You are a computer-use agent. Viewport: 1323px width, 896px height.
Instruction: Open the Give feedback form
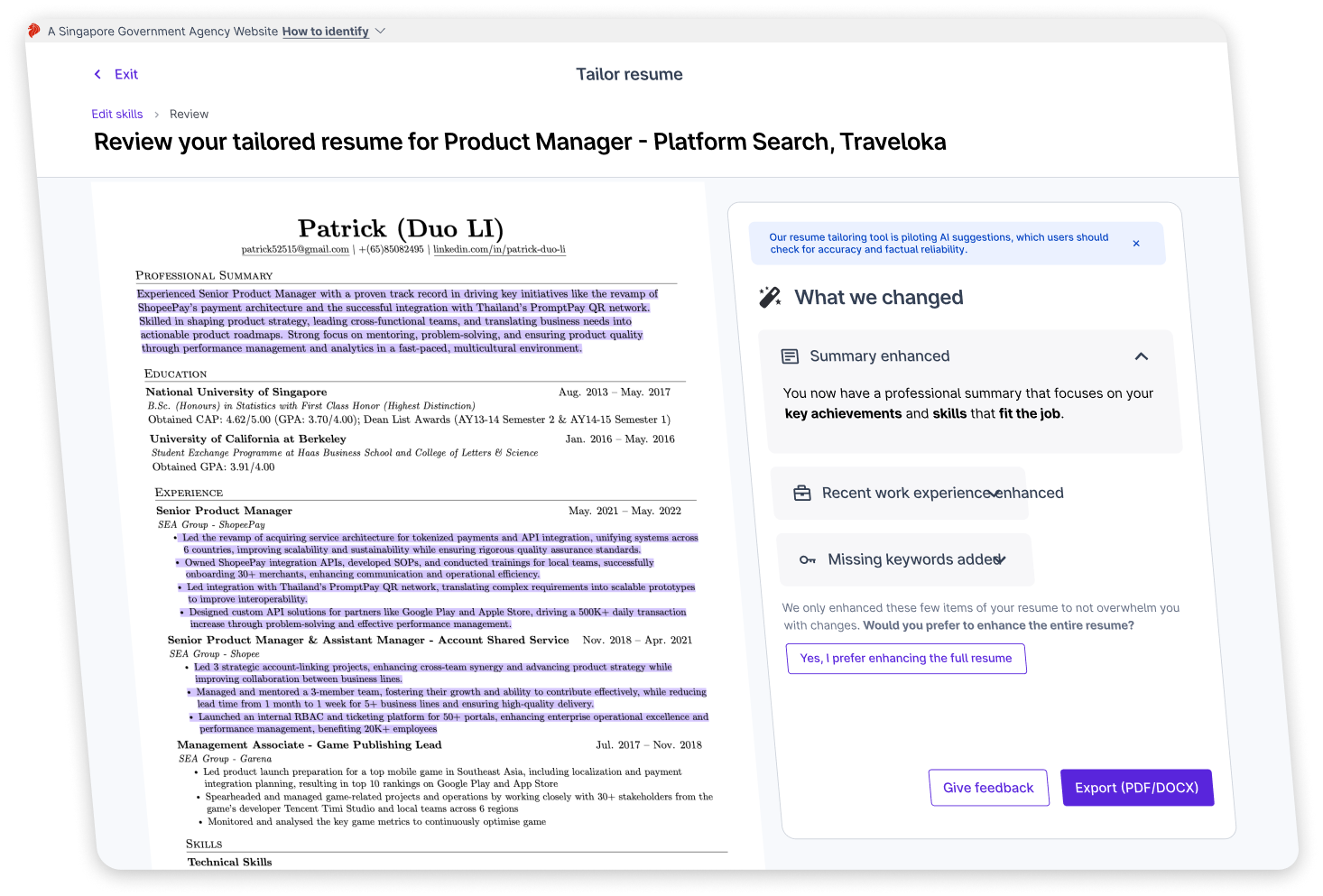988,788
